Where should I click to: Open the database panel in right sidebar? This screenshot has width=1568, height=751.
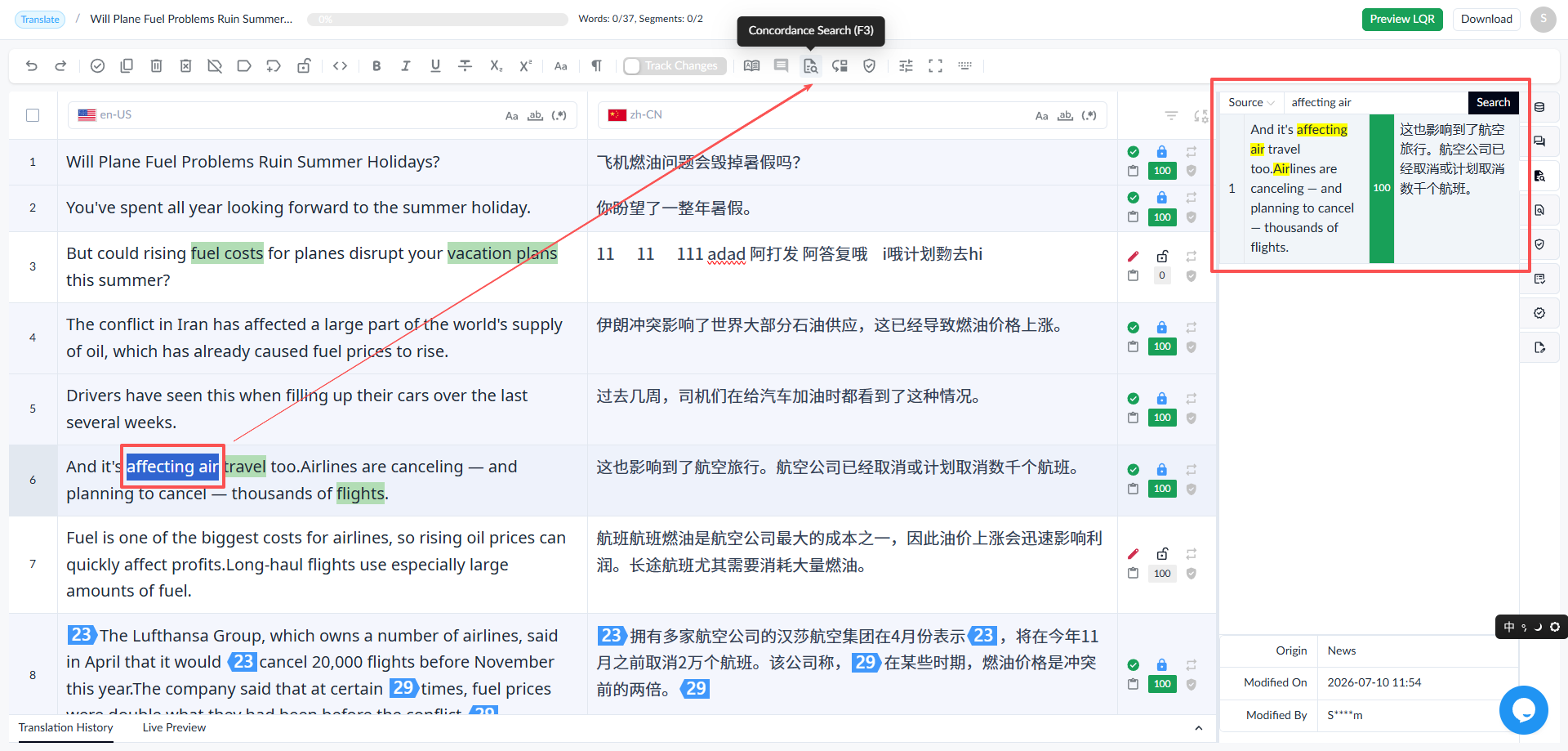click(1539, 107)
